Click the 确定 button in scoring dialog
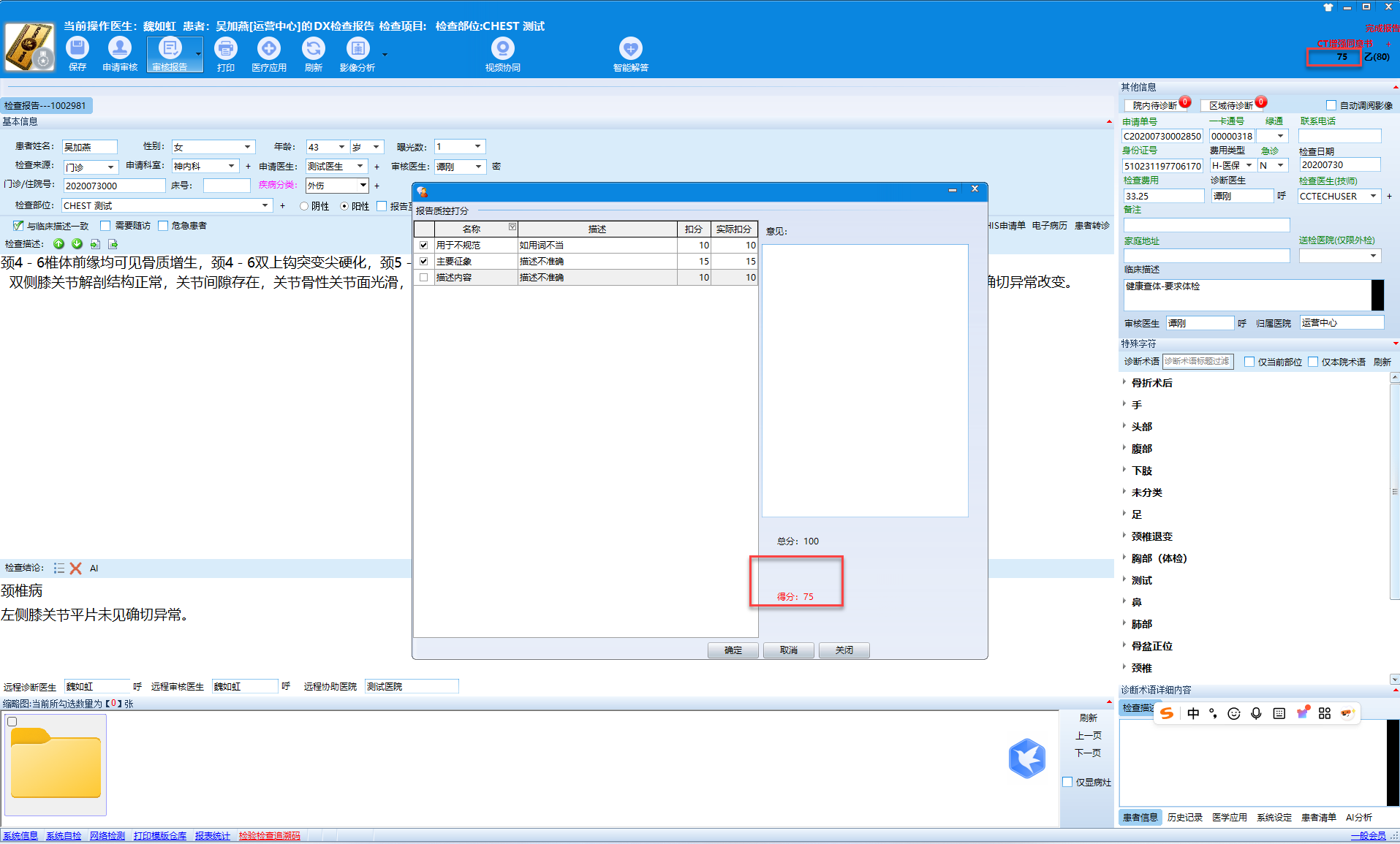1400x844 pixels. tap(733, 650)
